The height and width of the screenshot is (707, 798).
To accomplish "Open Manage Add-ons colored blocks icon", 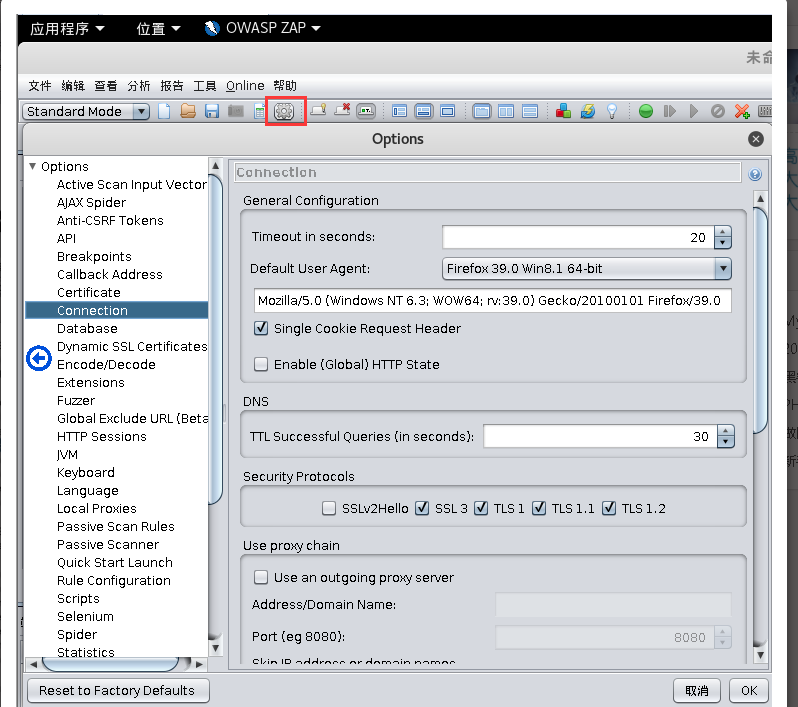I will 563,111.
